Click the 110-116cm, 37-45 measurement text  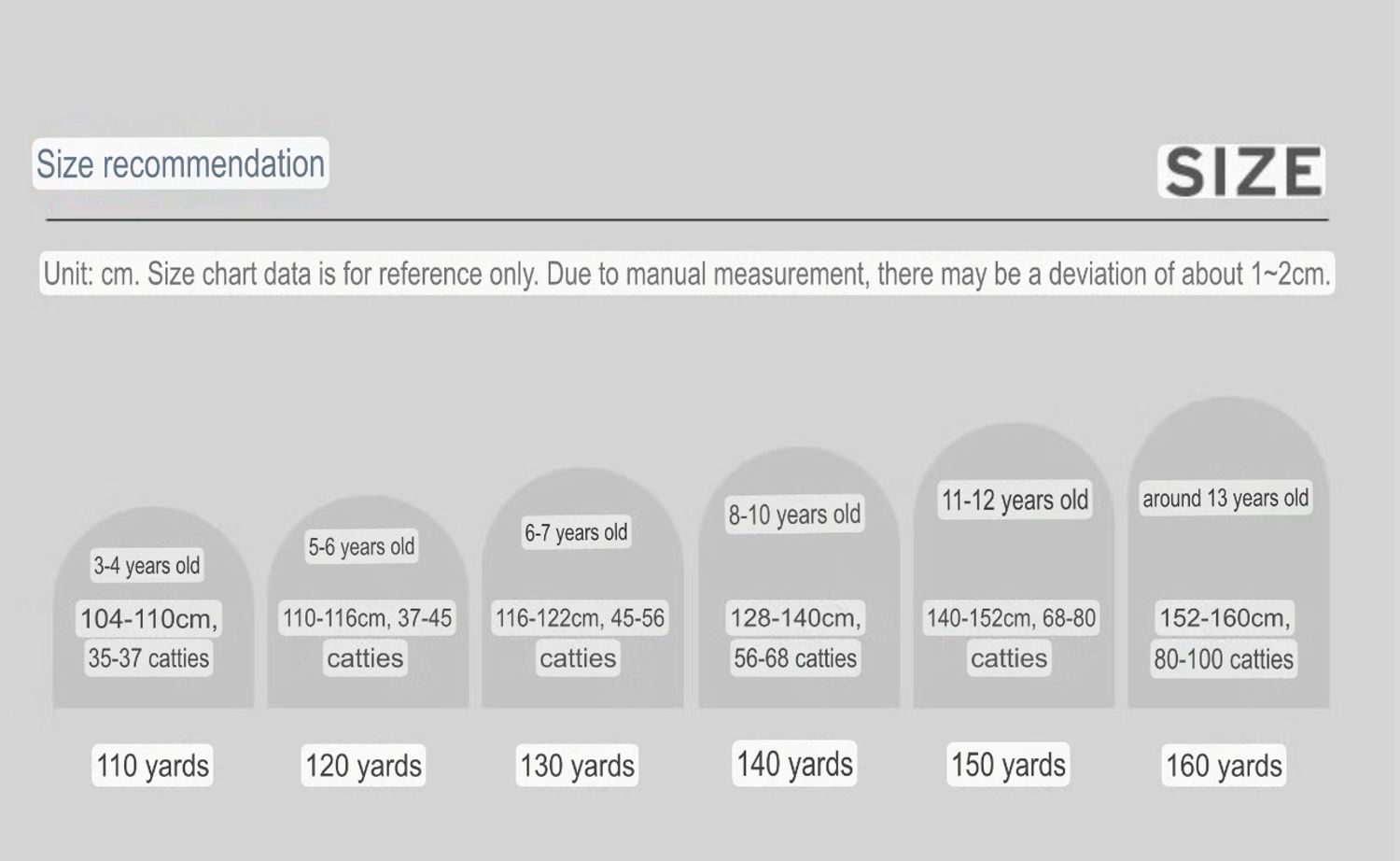click(x=367, y=617)
